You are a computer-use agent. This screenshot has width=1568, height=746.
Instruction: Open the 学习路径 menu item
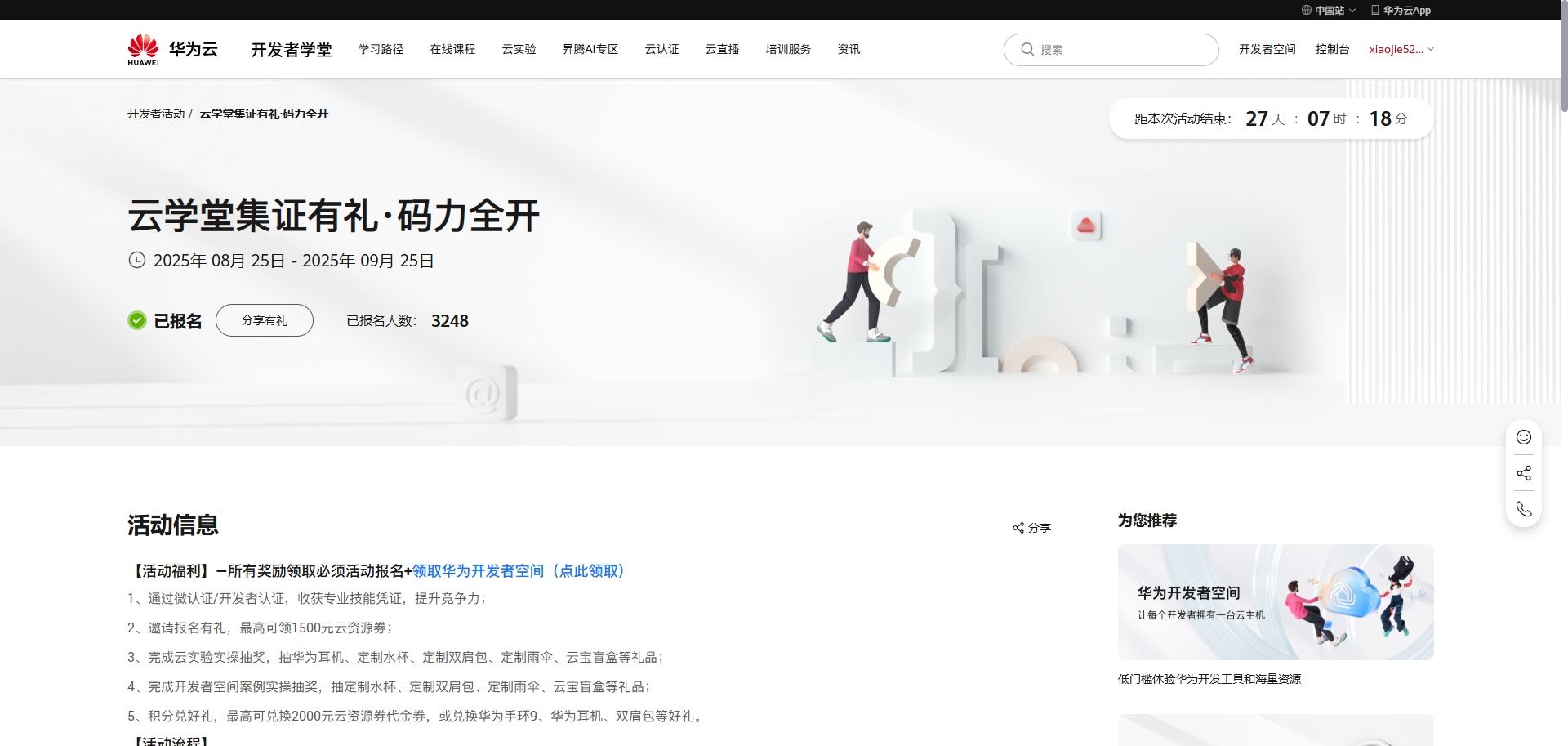pyautogui.click(x=381, y=49)
